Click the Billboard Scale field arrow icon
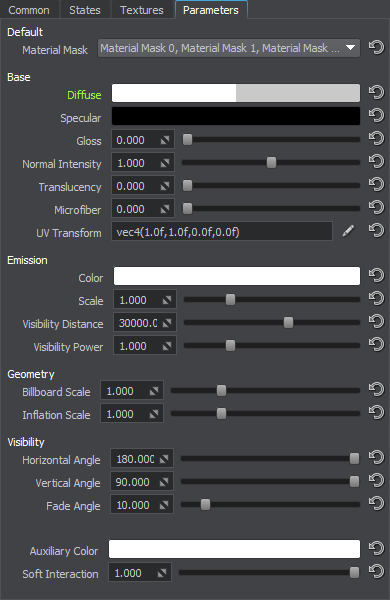390x600 pixels. 154,391
